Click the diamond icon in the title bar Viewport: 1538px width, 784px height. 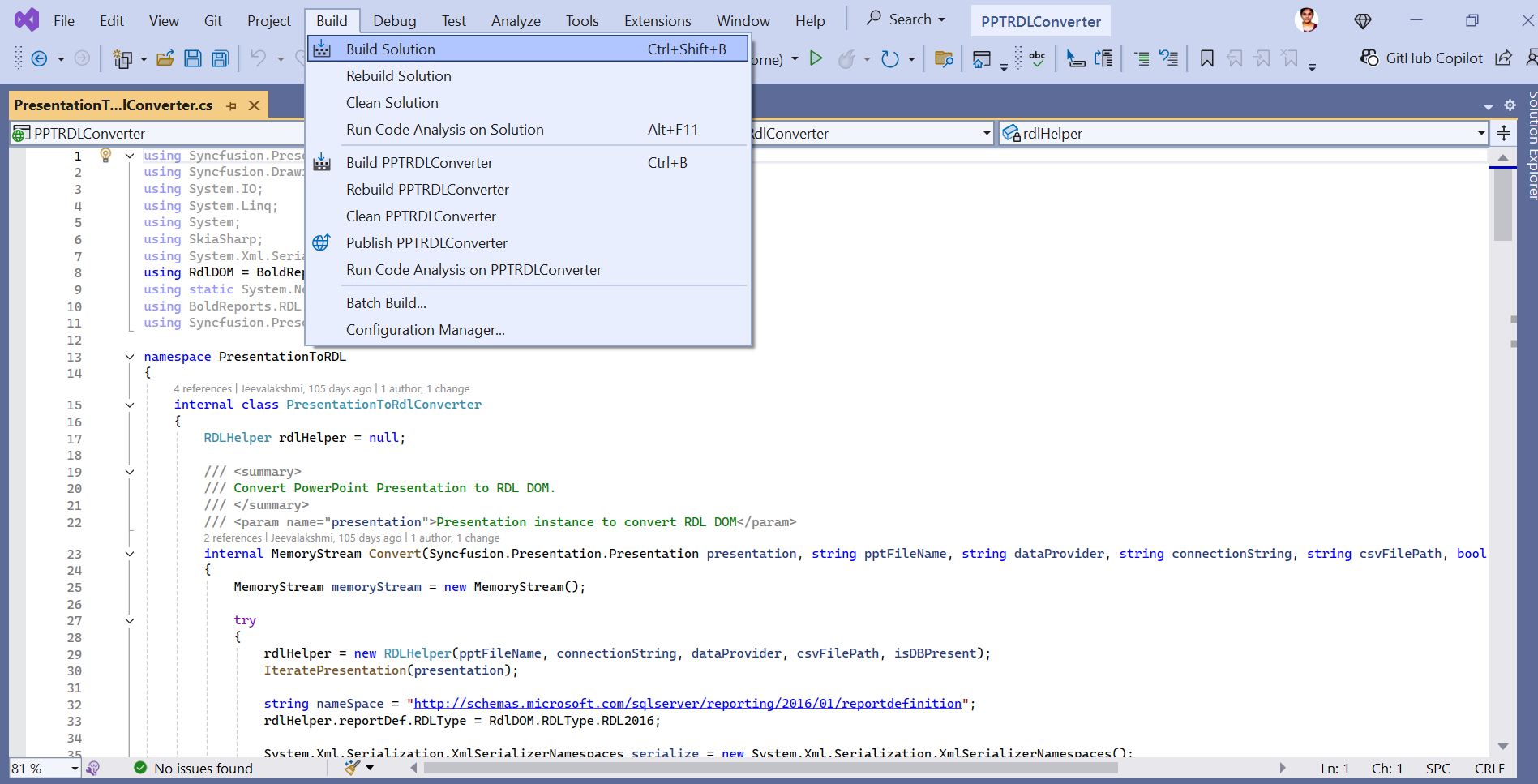point(1363,21)
